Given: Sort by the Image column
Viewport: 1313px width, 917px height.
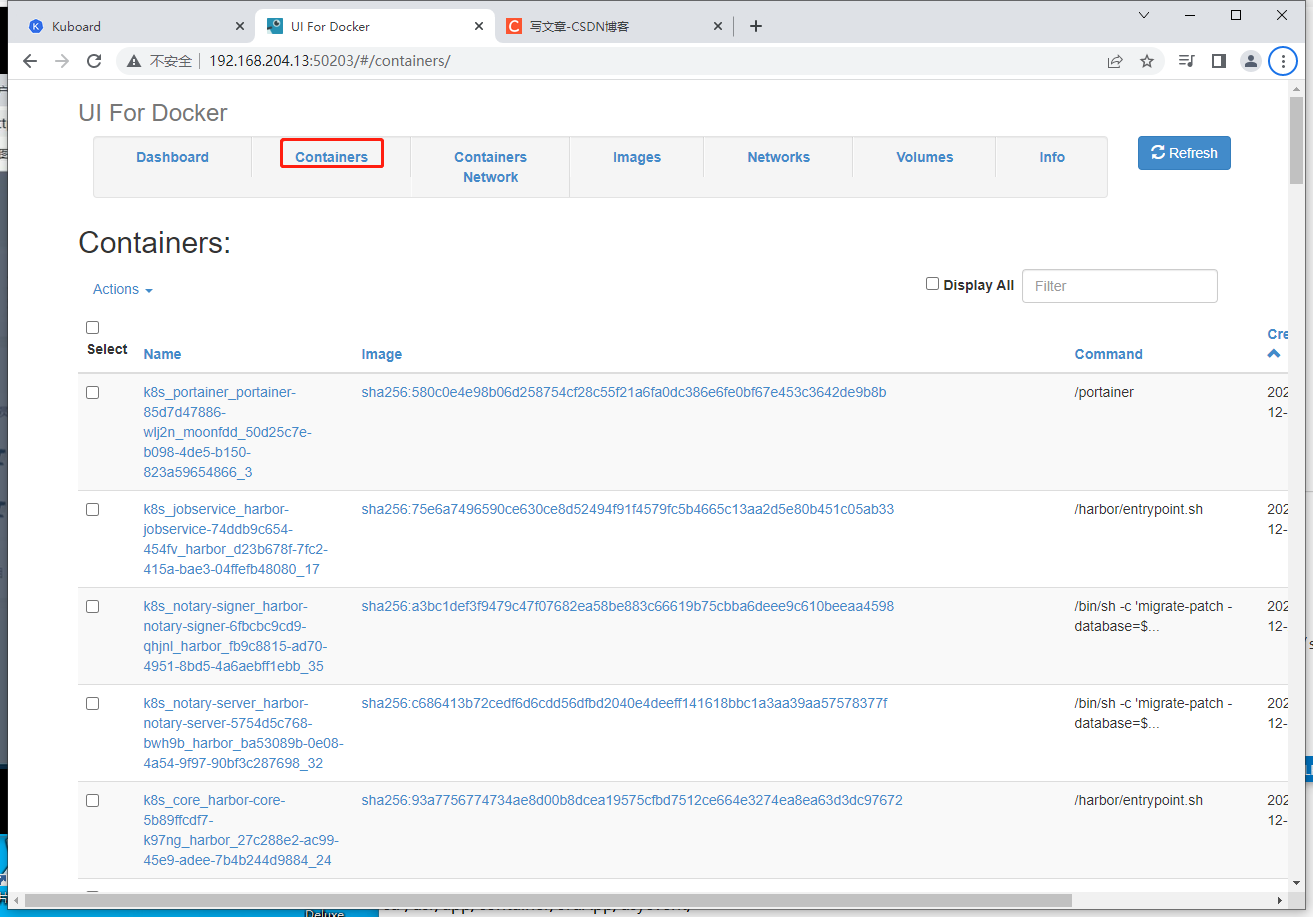Looking at the screenshot, I should point(382,354).
